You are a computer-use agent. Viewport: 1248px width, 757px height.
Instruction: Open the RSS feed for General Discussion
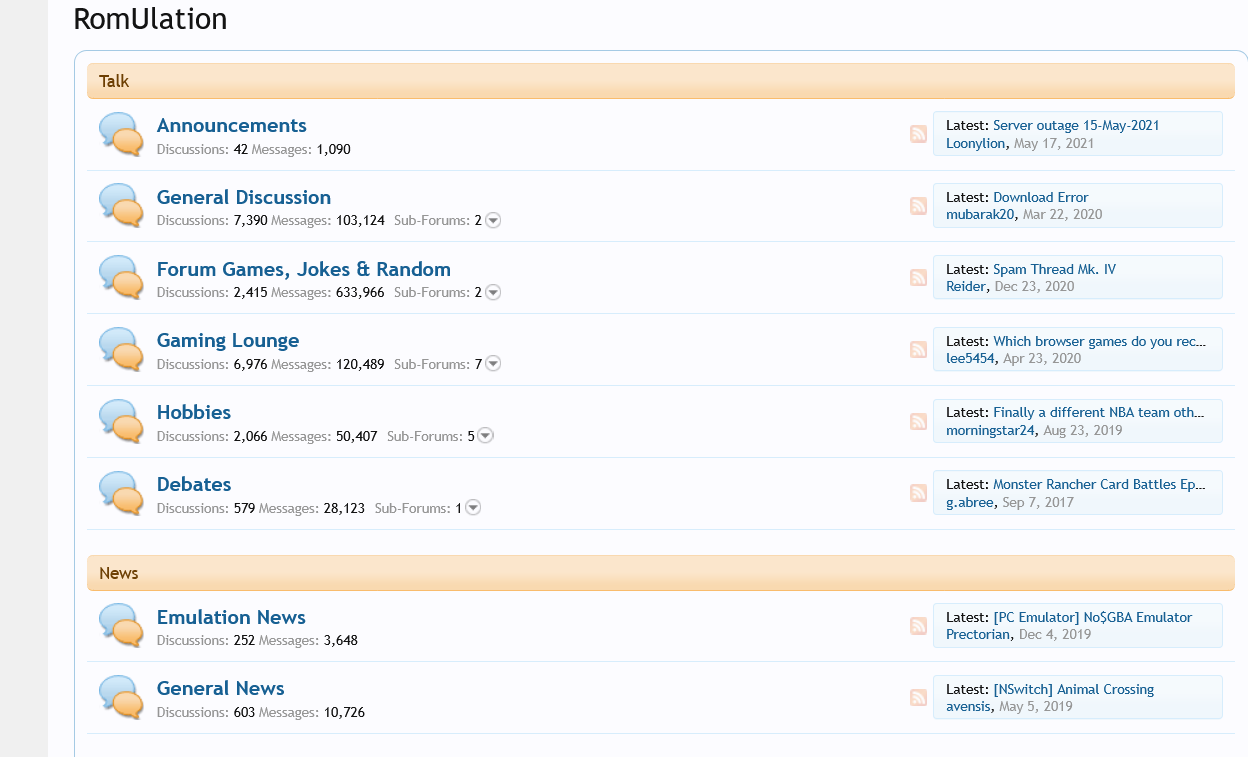tap(918, 206)
